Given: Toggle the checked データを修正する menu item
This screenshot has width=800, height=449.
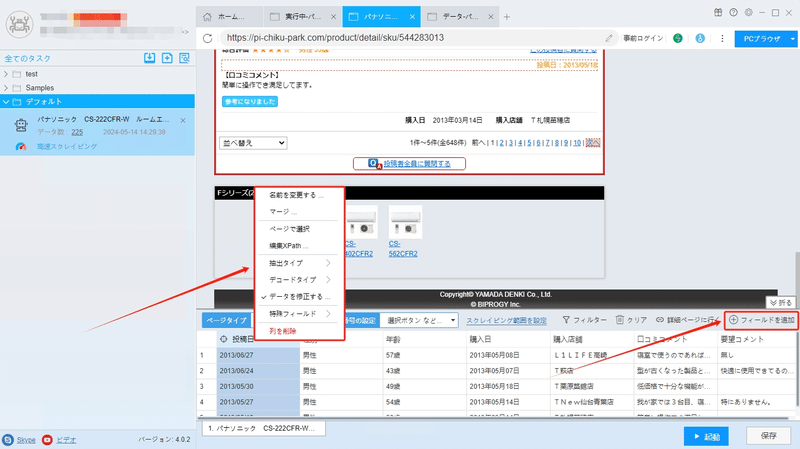Looking at the screenshot, I should [x=299, y=296].
